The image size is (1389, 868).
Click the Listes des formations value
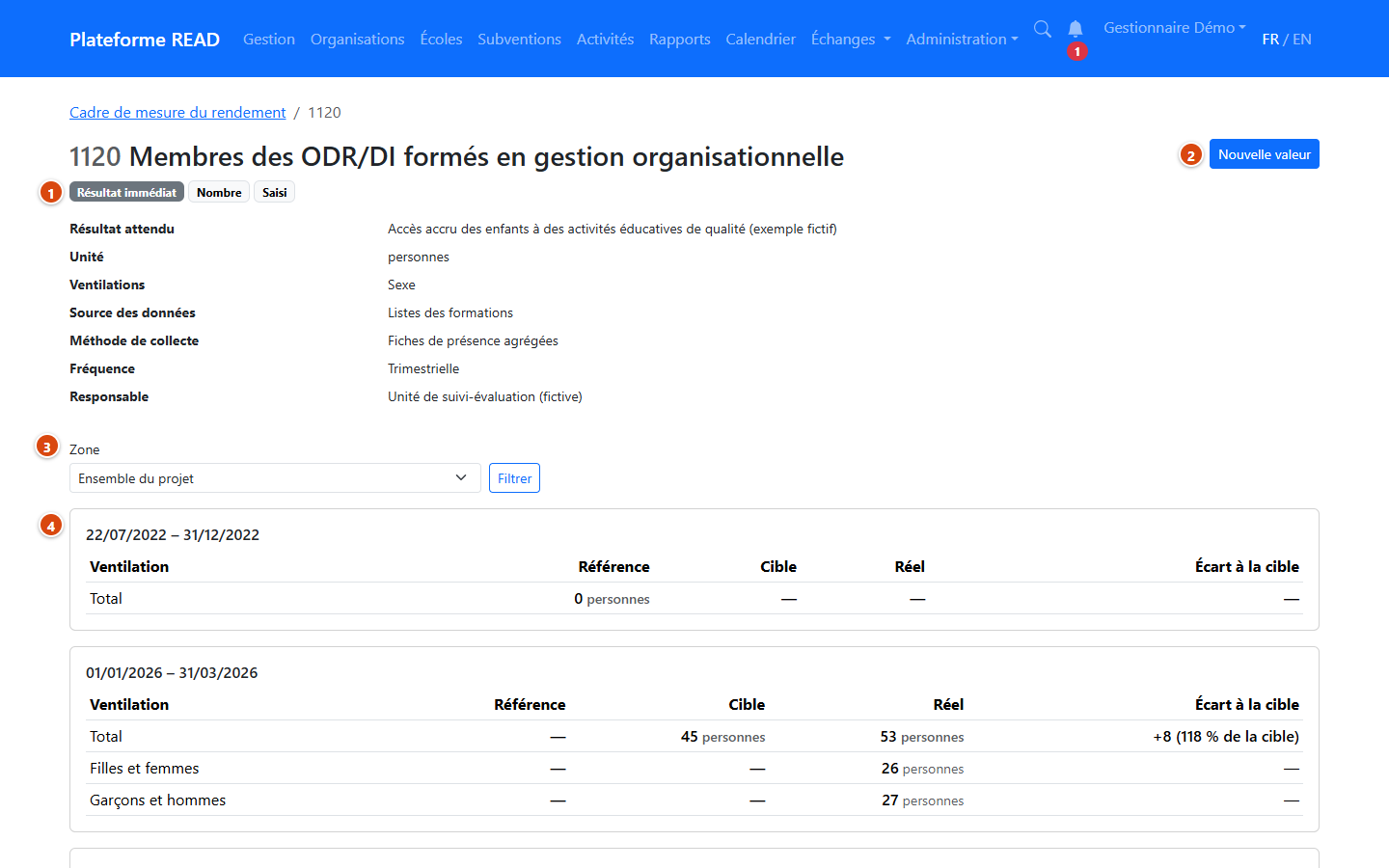(x=450, y=312)
